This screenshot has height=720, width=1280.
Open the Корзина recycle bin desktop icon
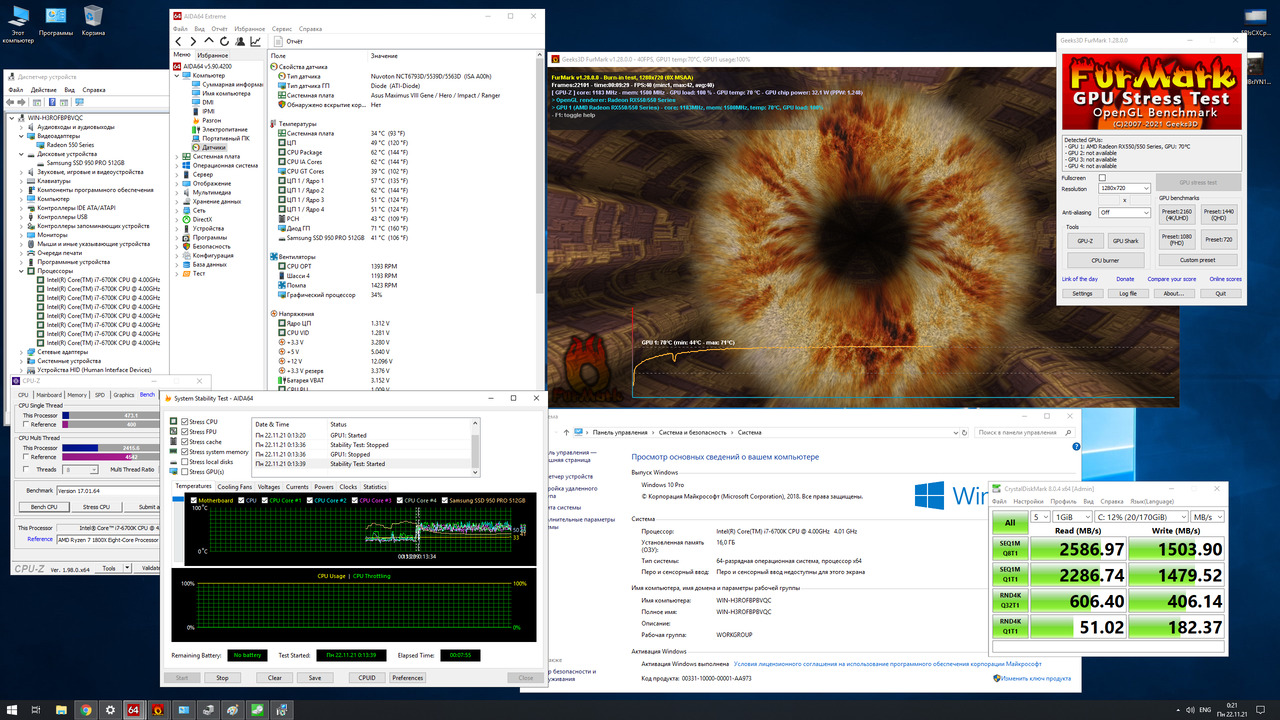(93, 16)
